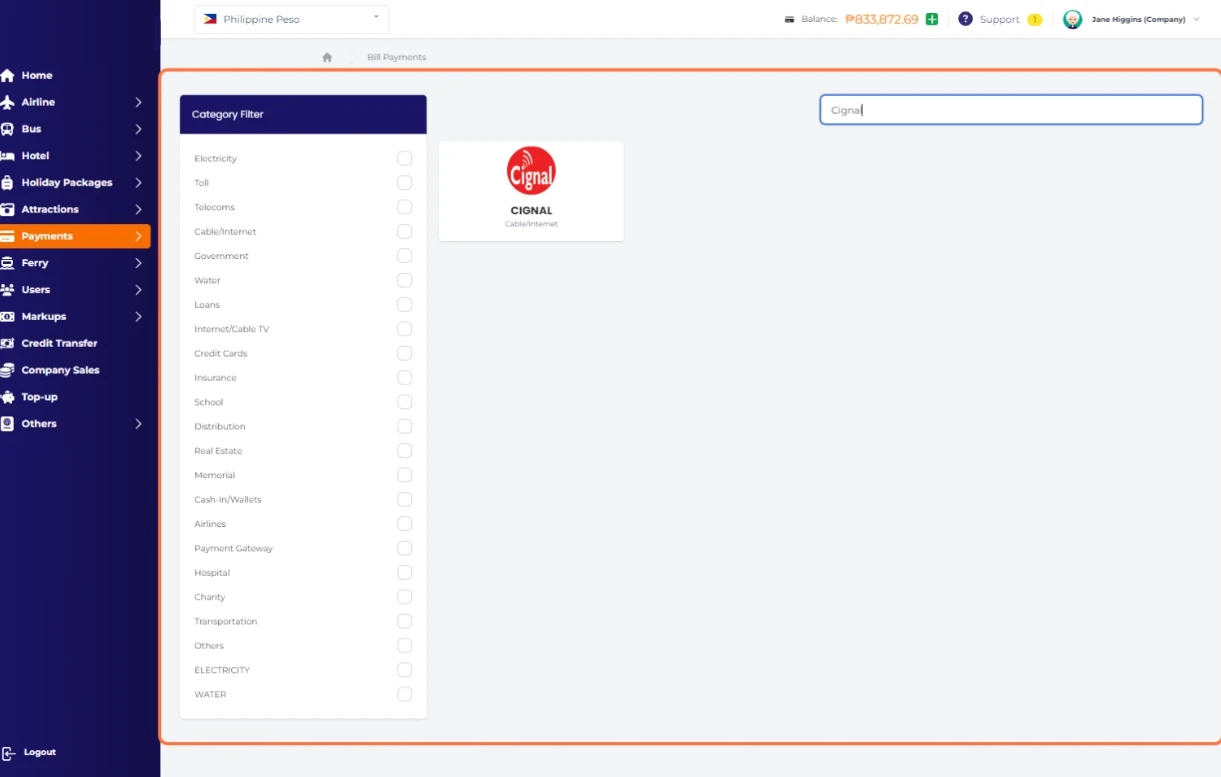Viewport: 1221px width, 777px height.
Task: Click the Support question mark icon
Action: tap(965, 19)
